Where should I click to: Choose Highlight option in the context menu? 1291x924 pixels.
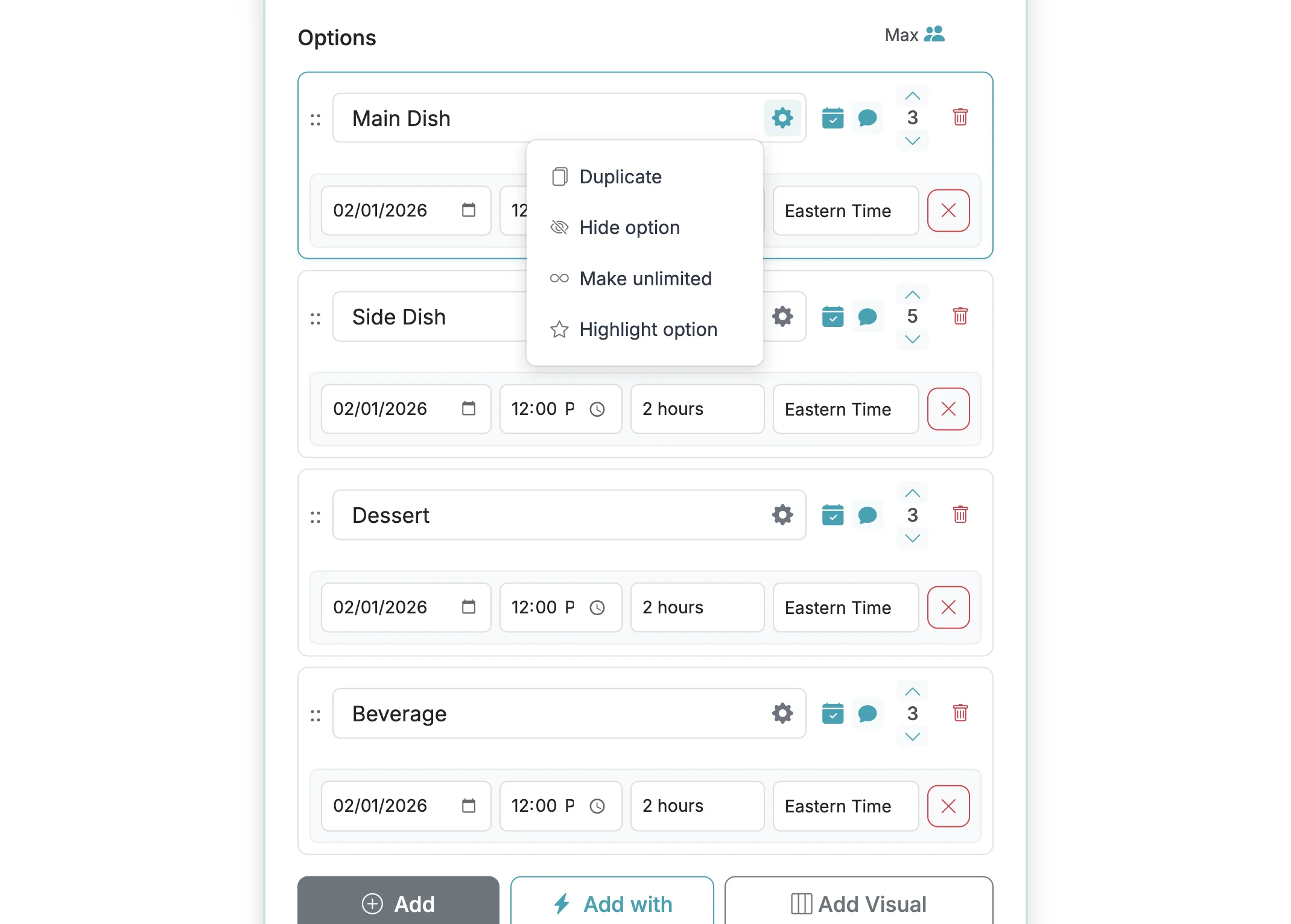(647, 329)
